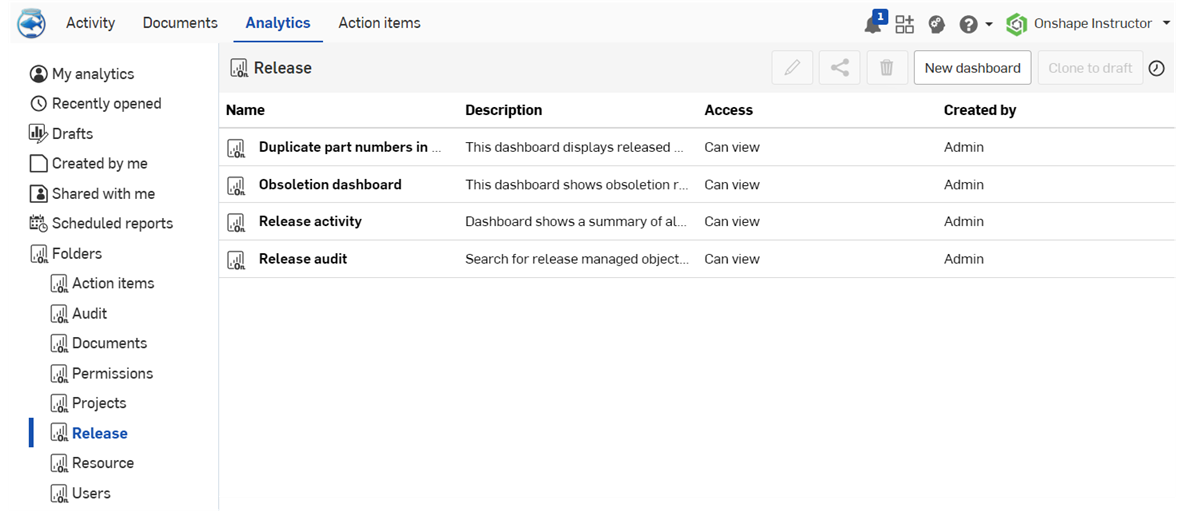Click the edit pencil button

tap(792, 68)
